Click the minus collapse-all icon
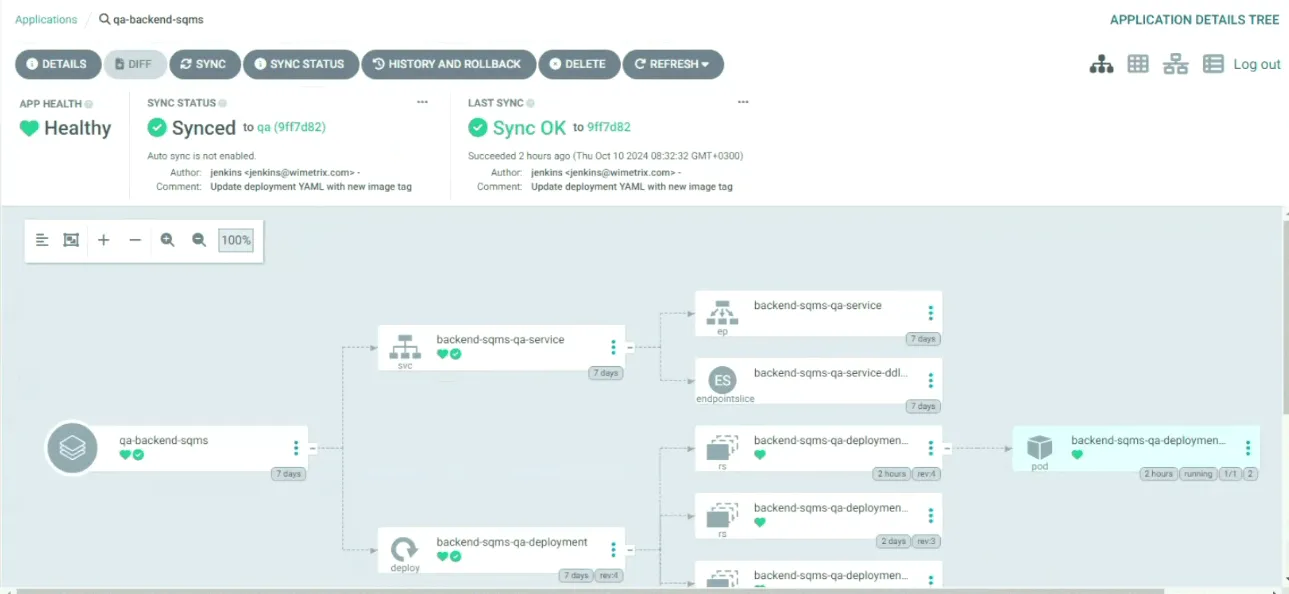Image resolution: width=1289 pixels, height=594 pixels. (135, 240)
